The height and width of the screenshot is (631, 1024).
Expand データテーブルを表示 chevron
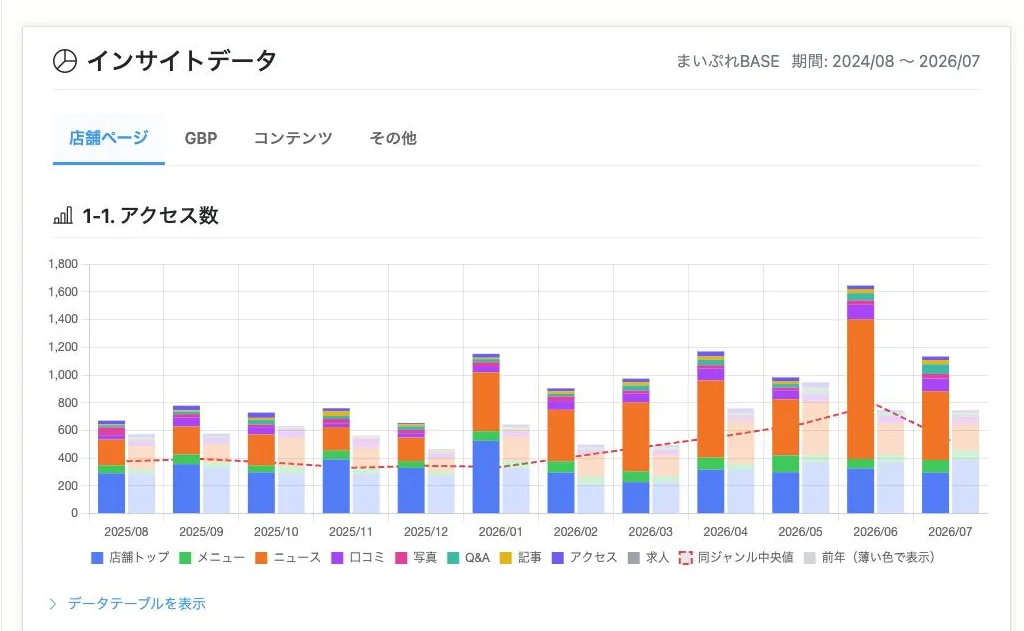(x=53, y=604)
